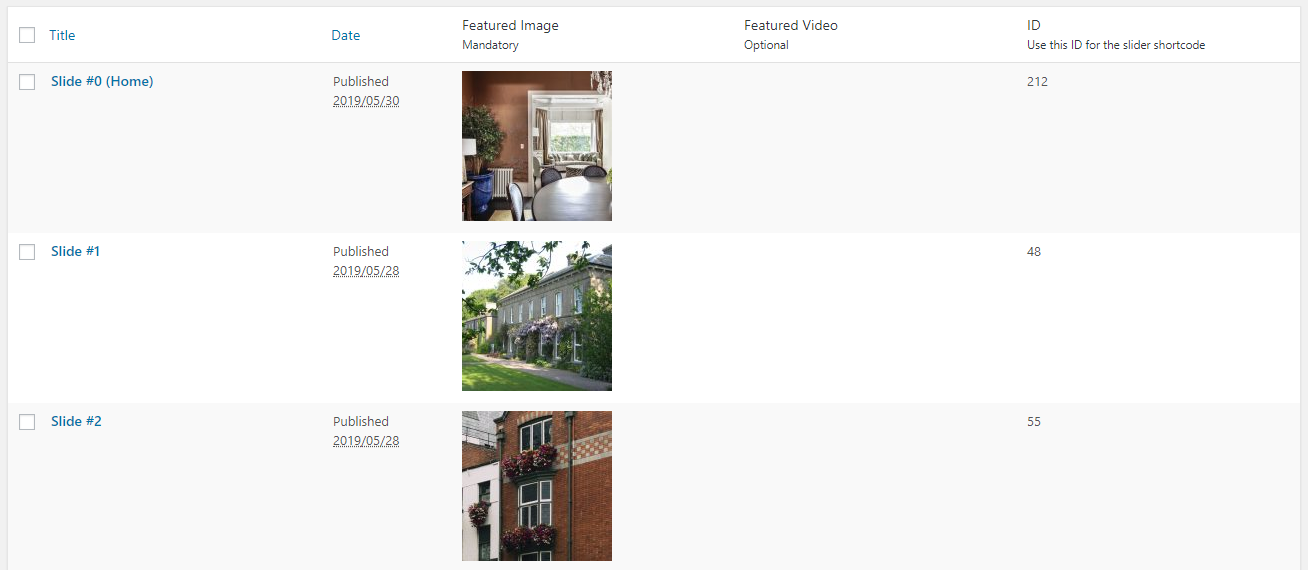Click the garden building thumbnail of Slide #1
1308x570 pixels.
[x=537, y=316]
